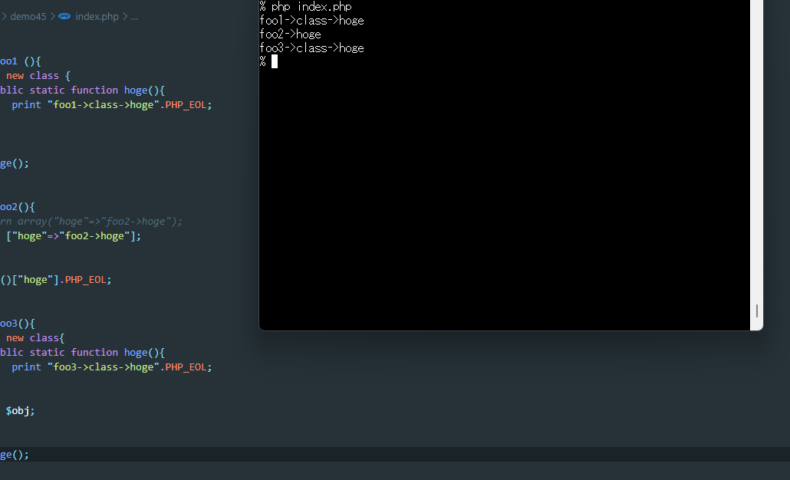Click the 'new class{' line under foo3
The image size is (790, 480).
coord(35,338)
